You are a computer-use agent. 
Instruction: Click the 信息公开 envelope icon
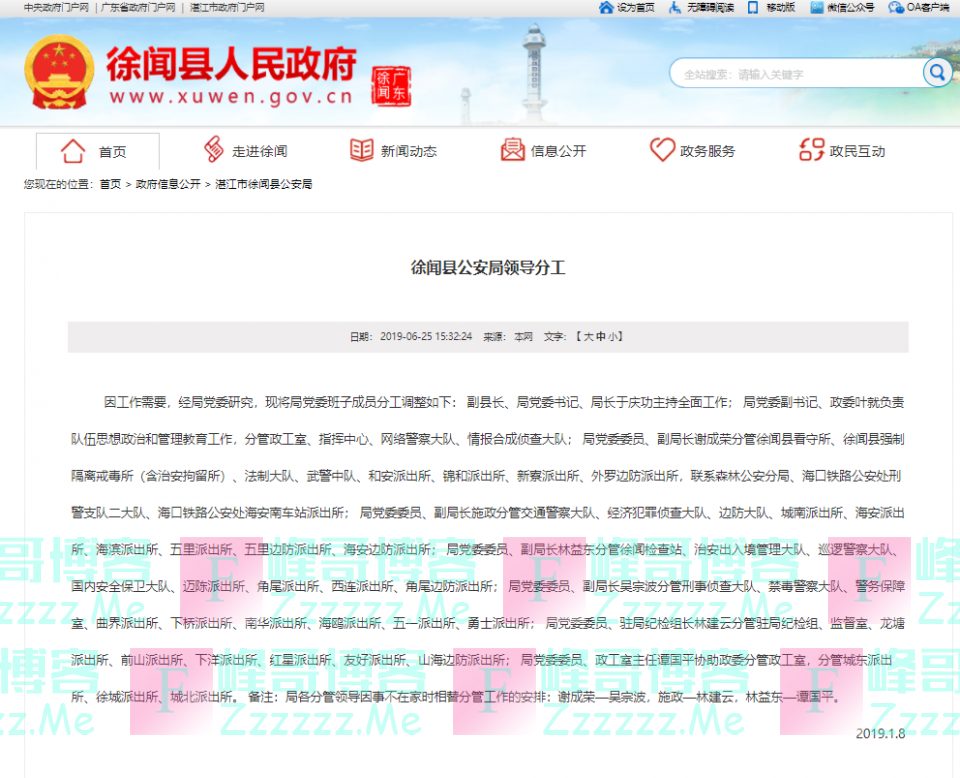[x=512, y=151]
